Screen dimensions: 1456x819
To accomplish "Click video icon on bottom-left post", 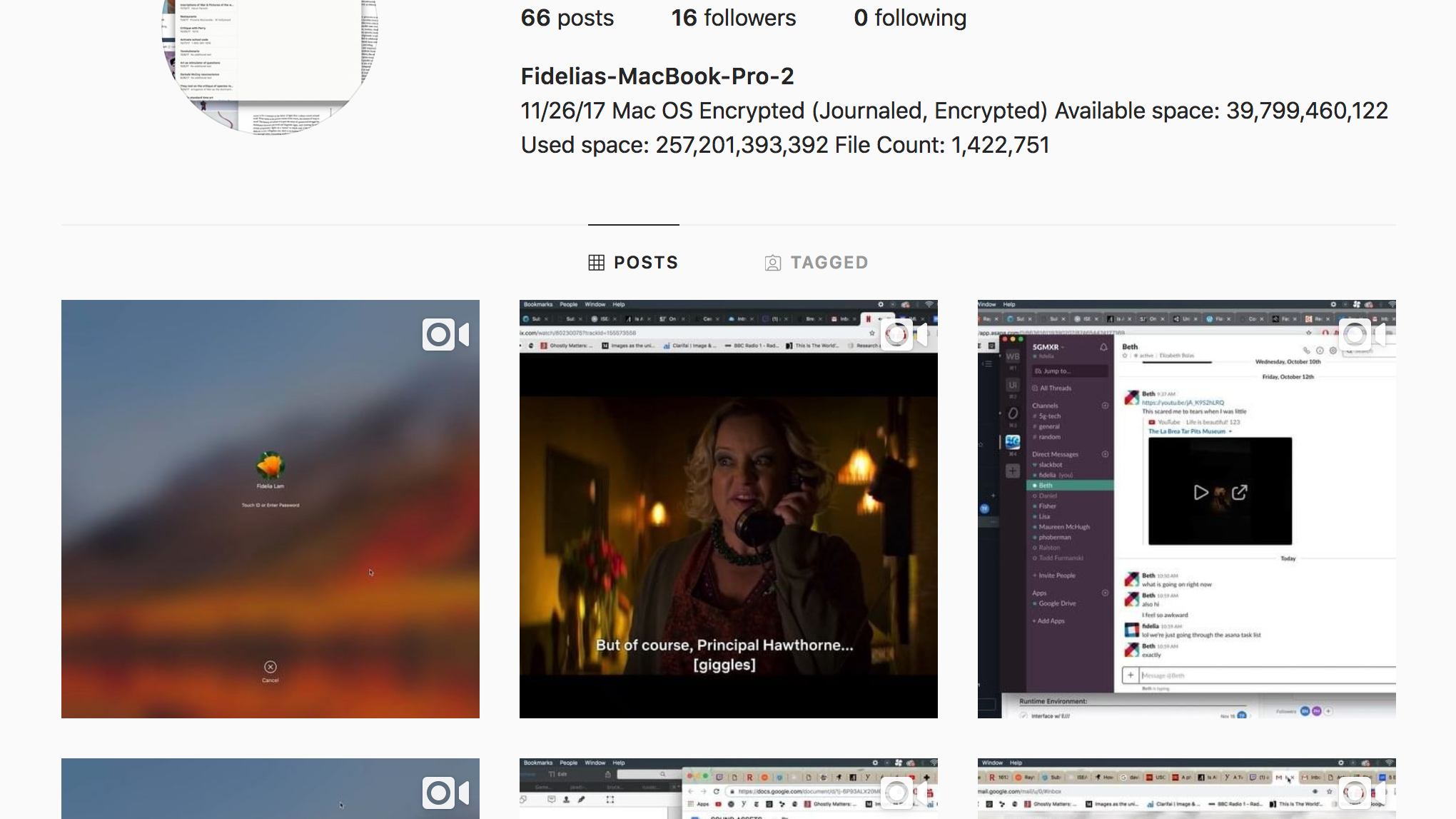I will pyautogui.click(x=445, y=793).
